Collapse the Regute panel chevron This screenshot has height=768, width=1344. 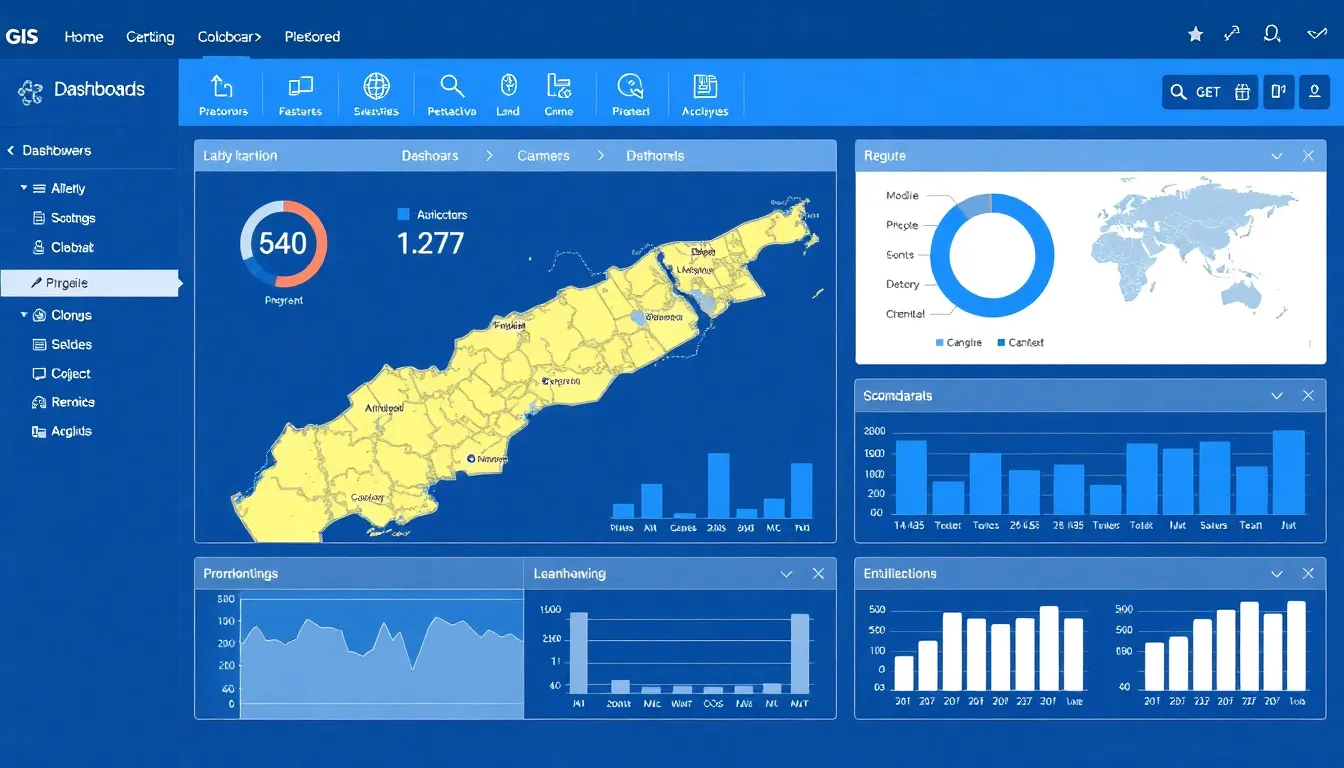(1276, 156)
